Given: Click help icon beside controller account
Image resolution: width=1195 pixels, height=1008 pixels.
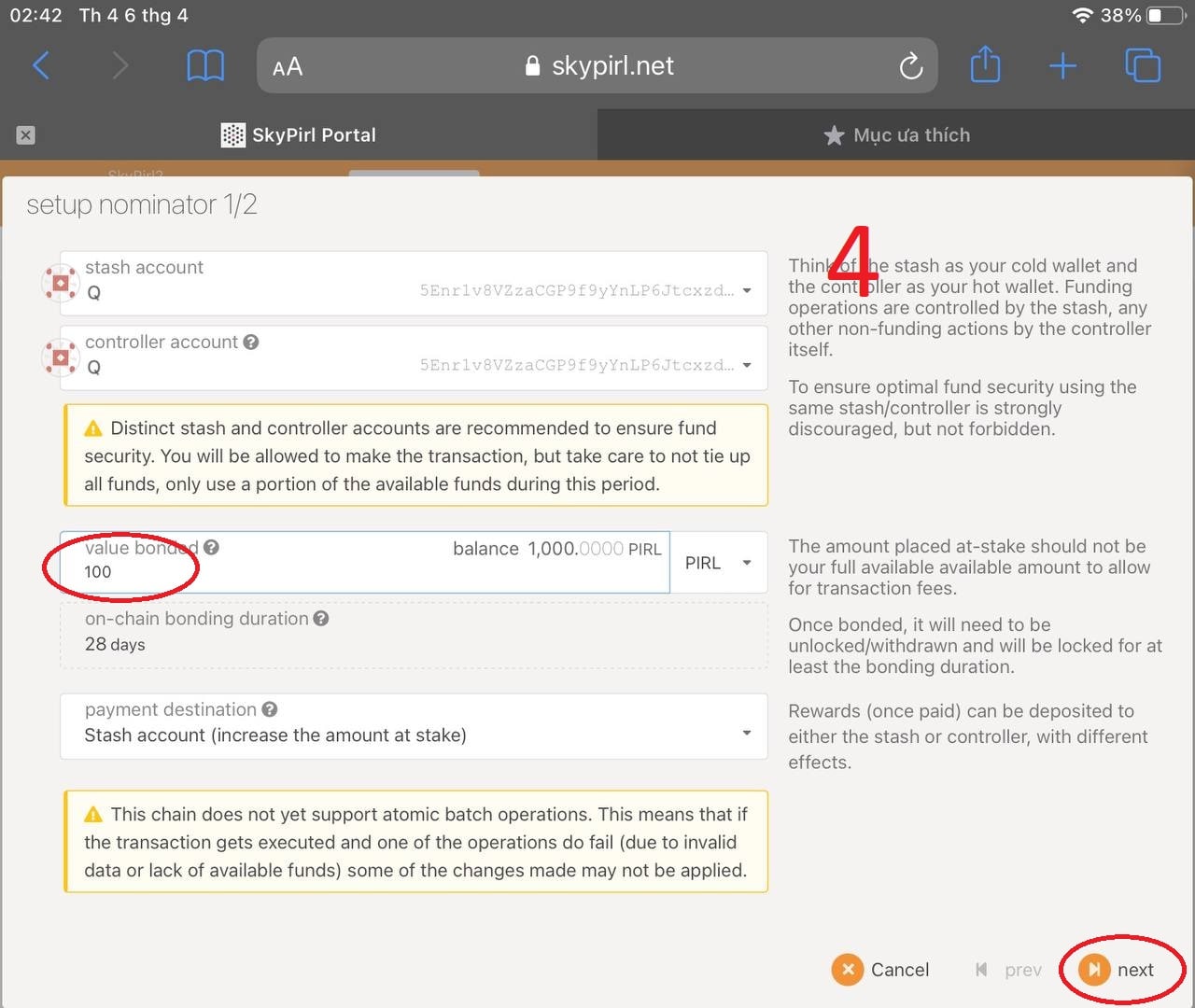Looking at the screenshot, I should click(x=251, y=343).
